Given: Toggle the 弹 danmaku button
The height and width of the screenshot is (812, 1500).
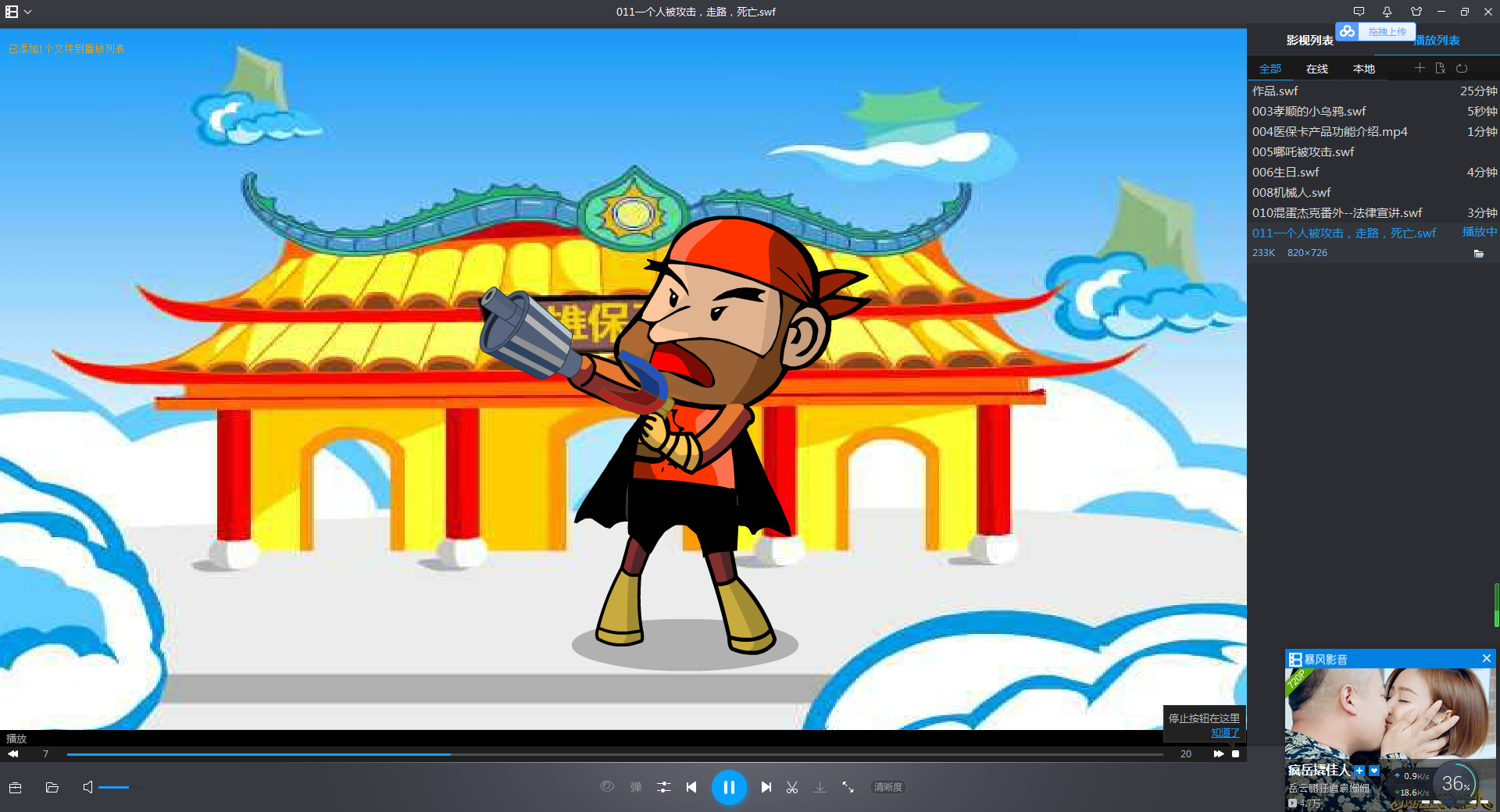Looking at the screenshot, I should coord(636,787).
